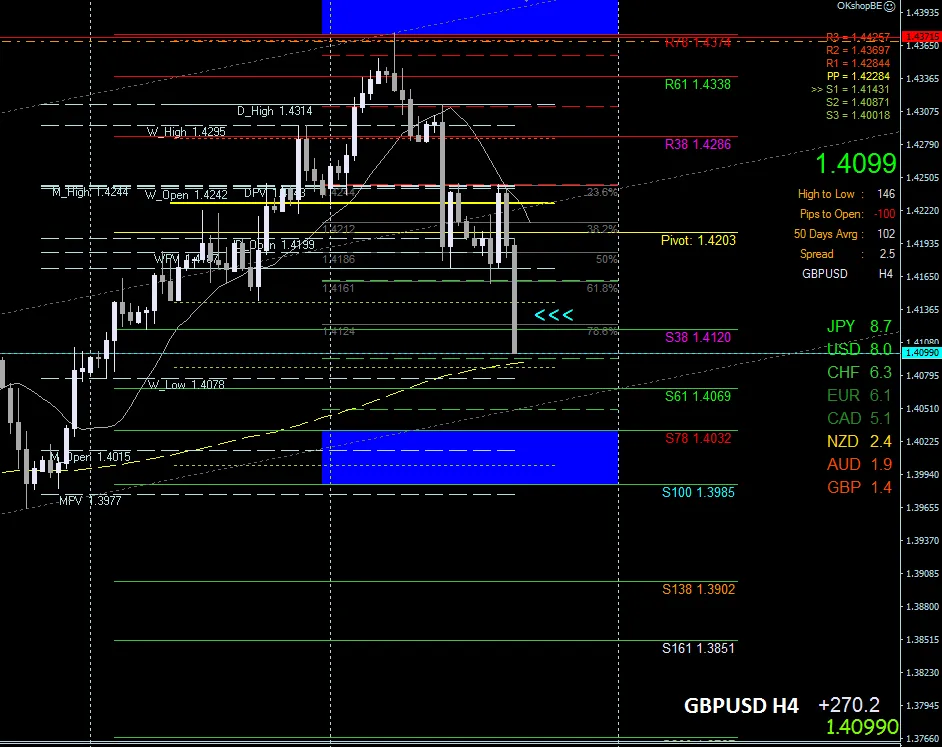Select the S161 1.3851 label
942x747 pixels.
[x=698, y=648]
